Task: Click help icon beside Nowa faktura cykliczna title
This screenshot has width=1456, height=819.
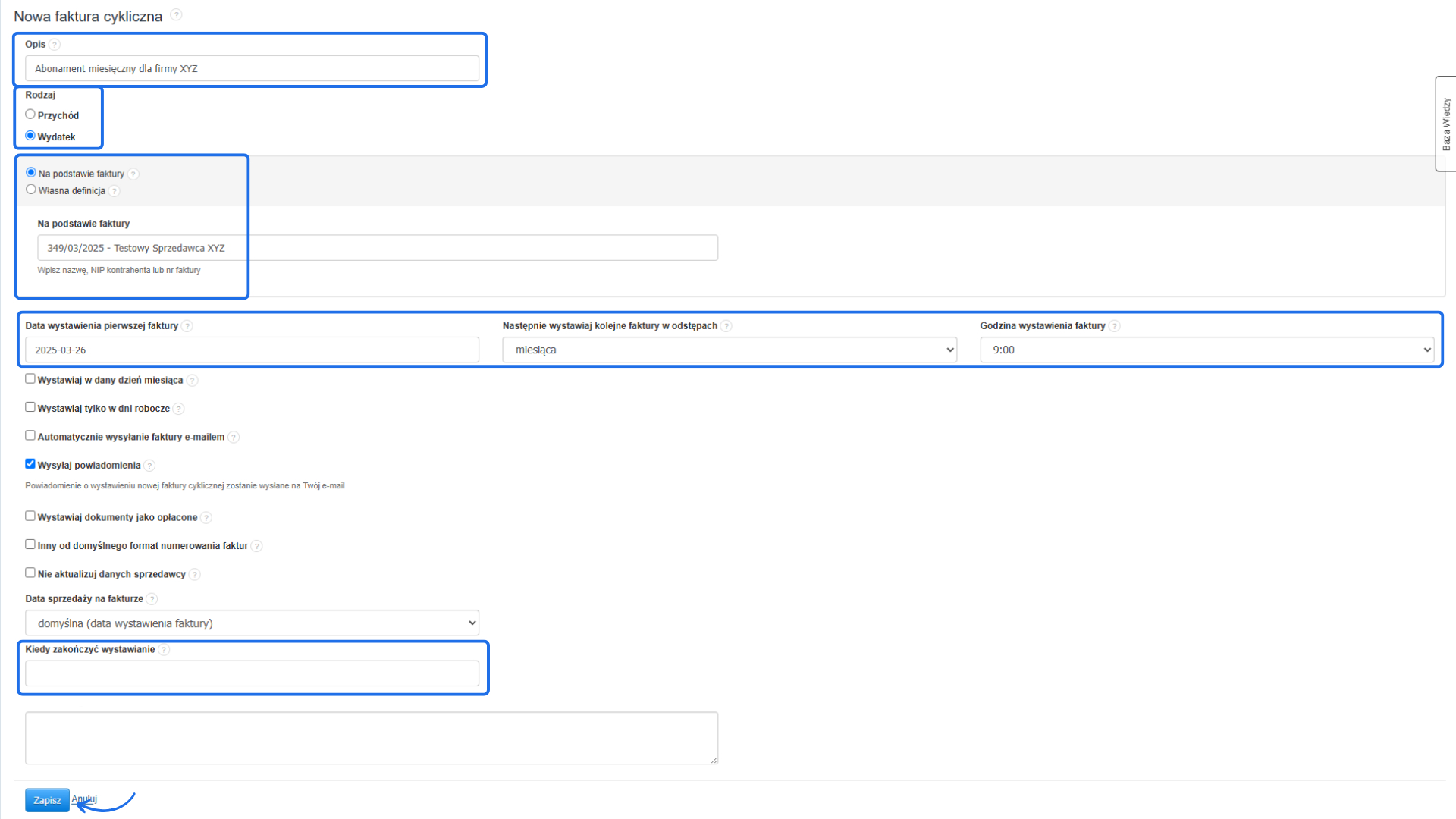Action: [x=176, y=15]
